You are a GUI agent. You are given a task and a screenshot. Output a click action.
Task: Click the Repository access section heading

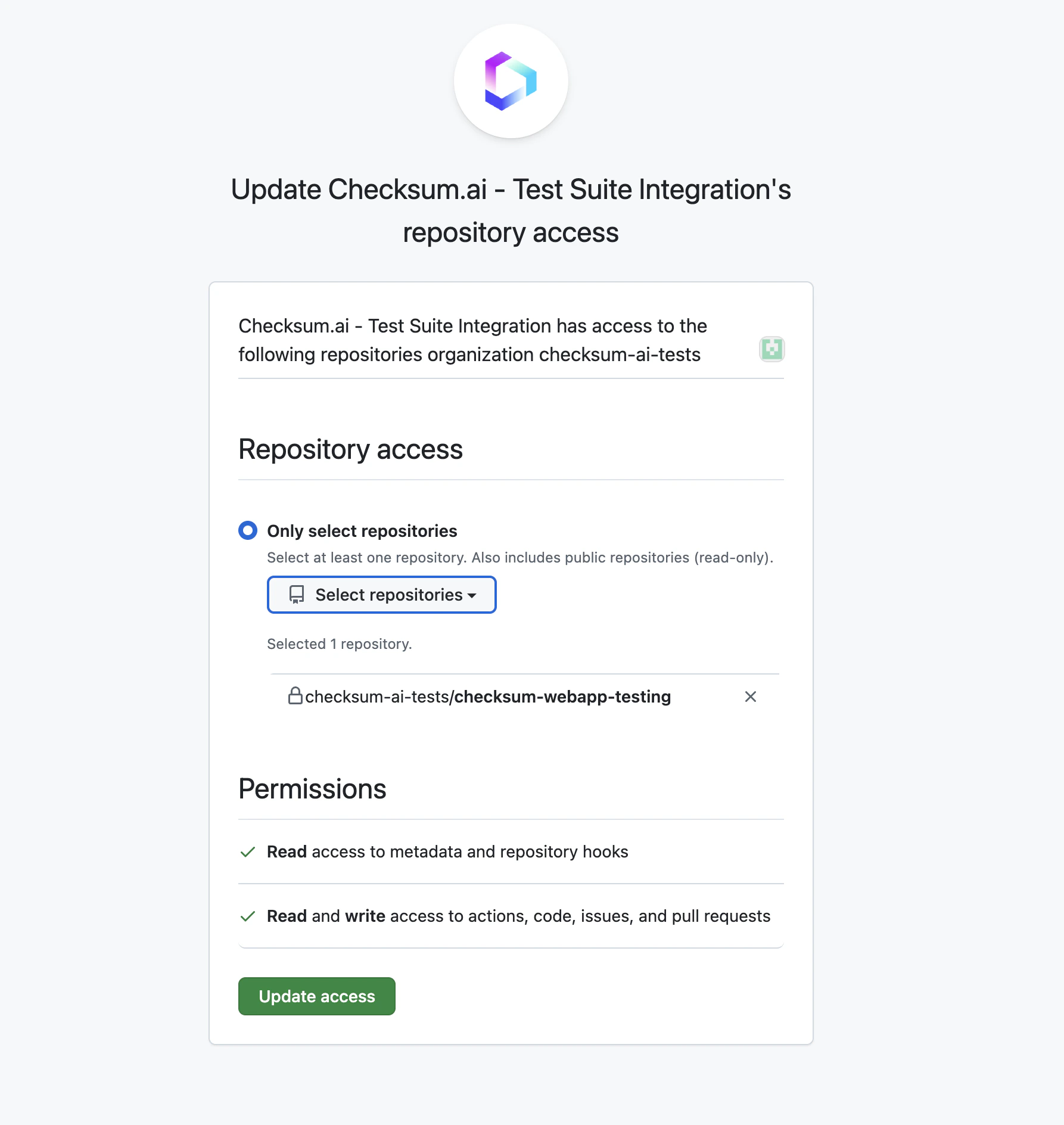coord(350,450)
